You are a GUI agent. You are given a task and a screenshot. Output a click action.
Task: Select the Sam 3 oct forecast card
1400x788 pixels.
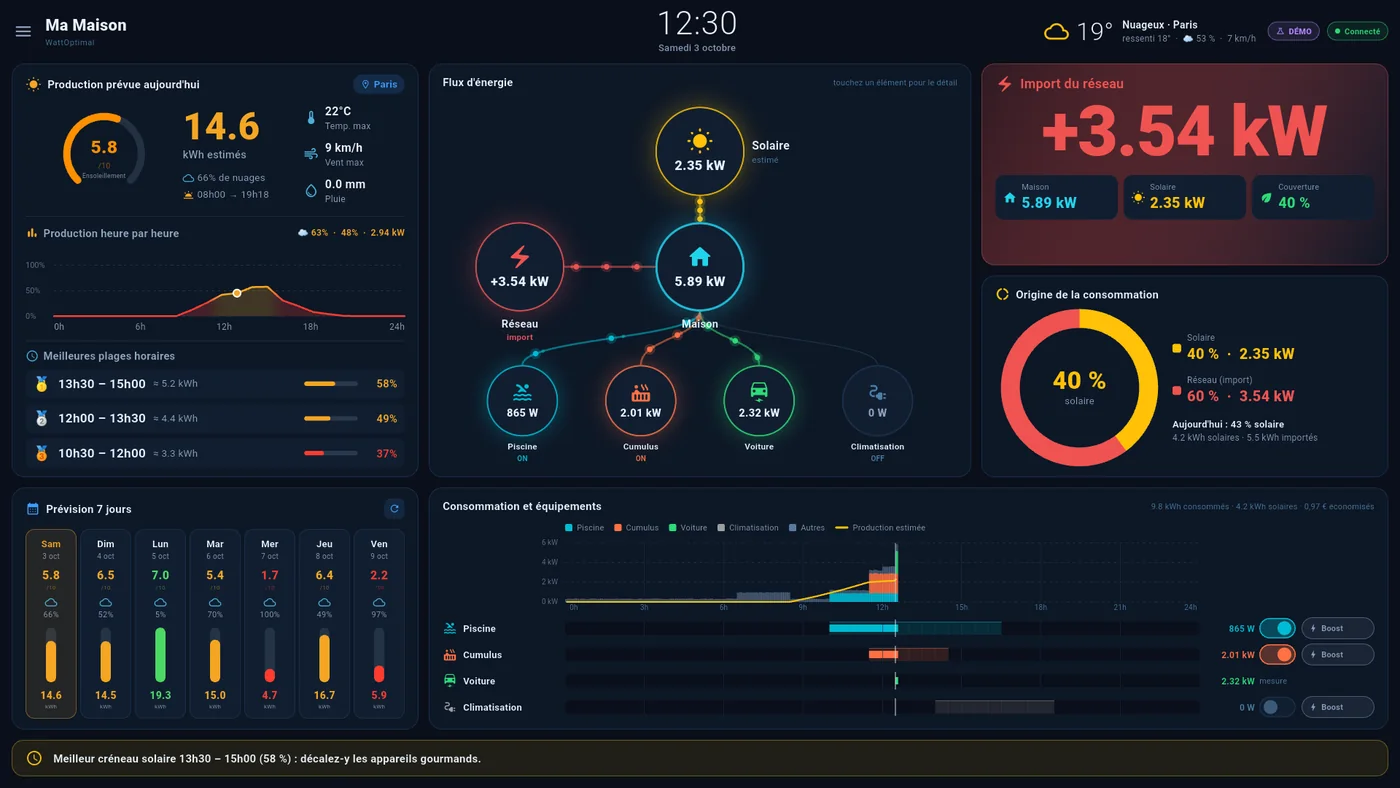tap(51, 624)
